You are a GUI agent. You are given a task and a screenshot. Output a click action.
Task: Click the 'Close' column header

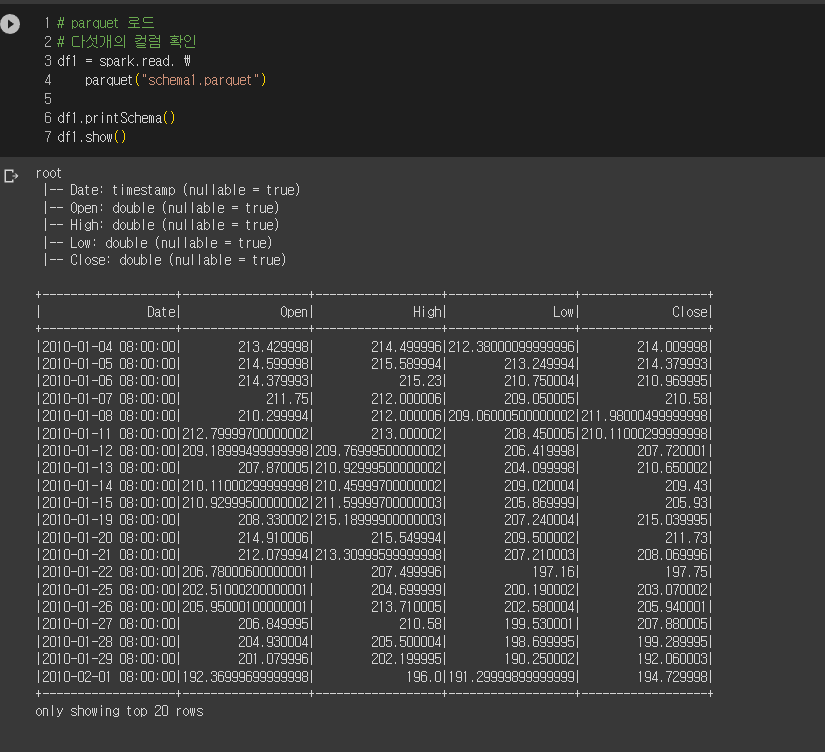690,312
